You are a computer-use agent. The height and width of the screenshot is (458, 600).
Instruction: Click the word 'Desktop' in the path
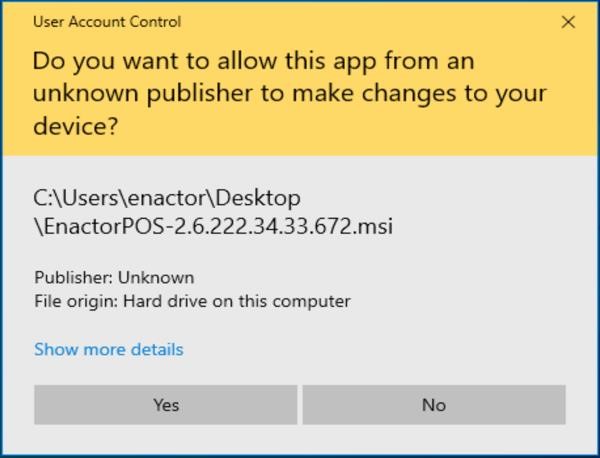click(260, 198)
